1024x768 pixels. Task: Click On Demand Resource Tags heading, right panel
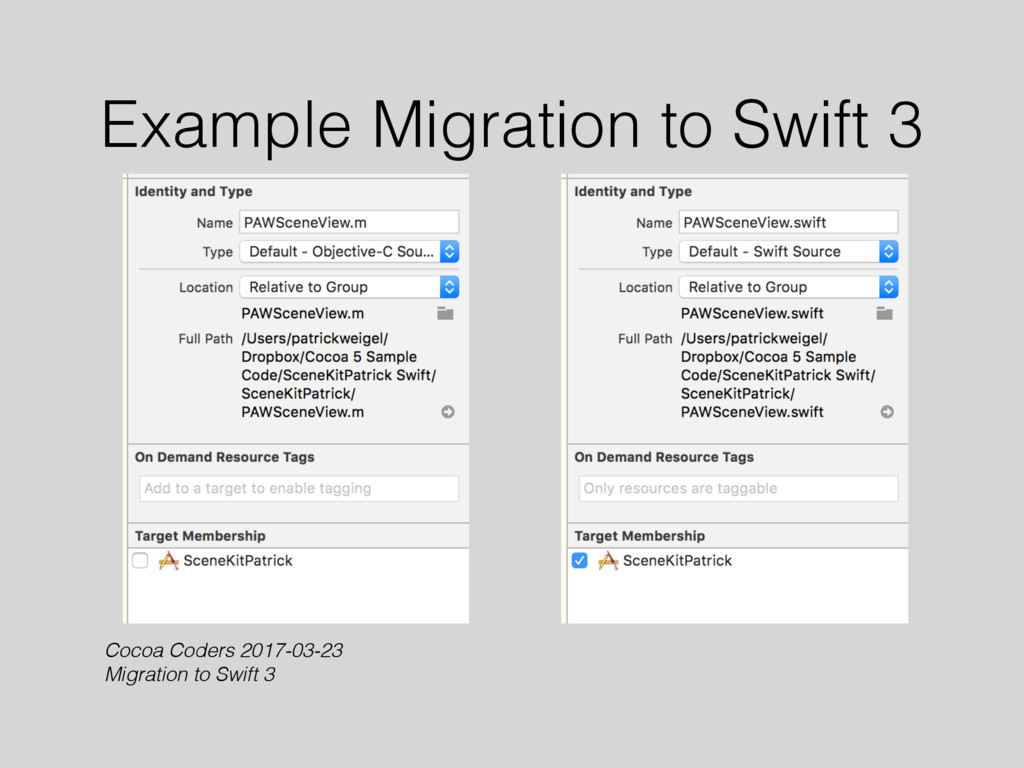point(664,457)
